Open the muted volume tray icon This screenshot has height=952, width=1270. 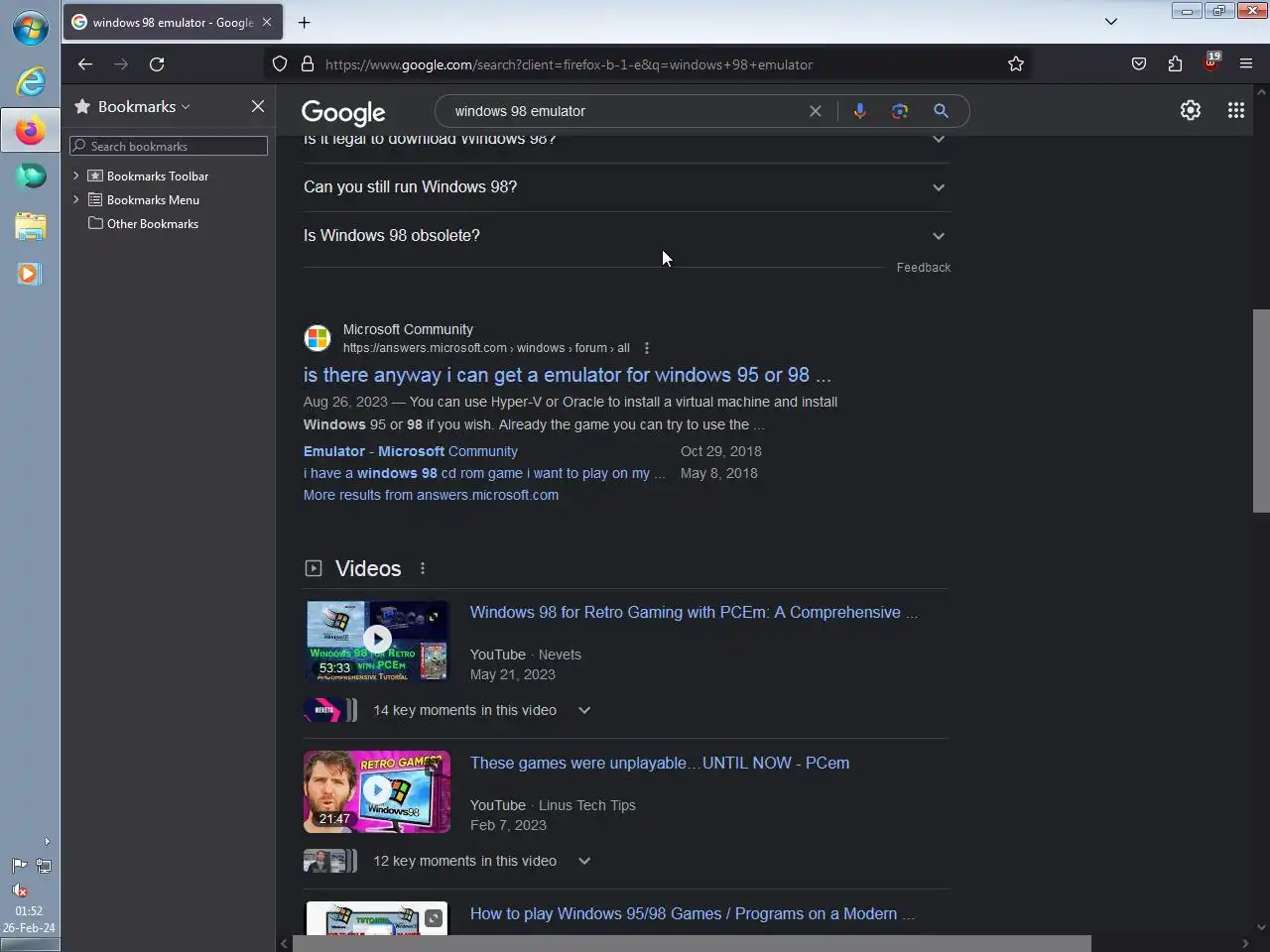tap(19, 890)
